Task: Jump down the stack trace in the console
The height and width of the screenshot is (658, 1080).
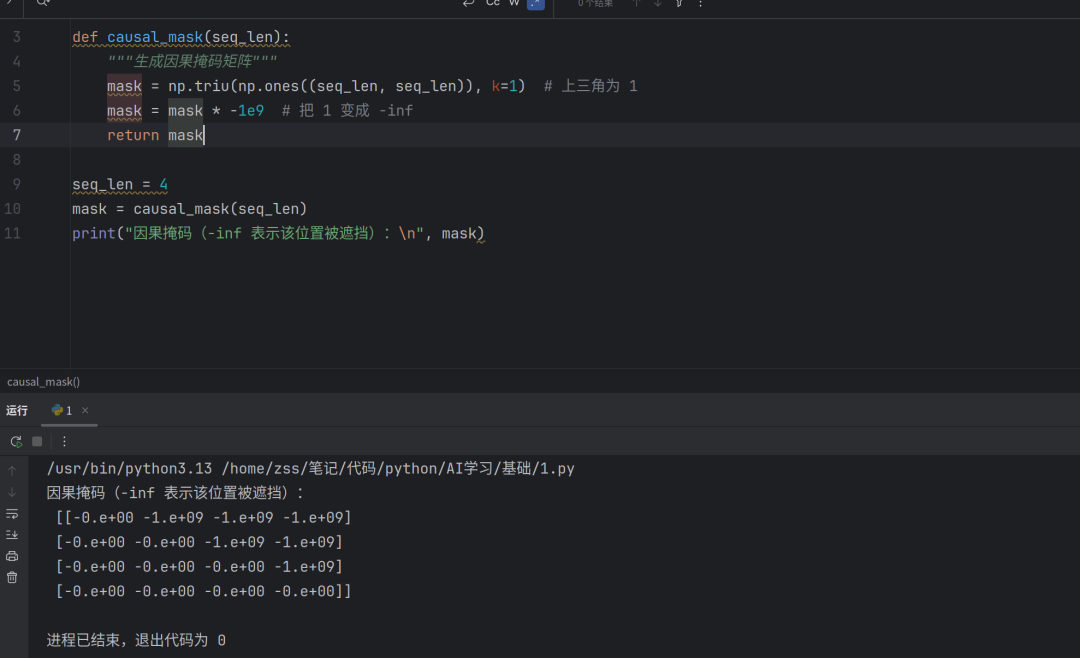Action: click(12, 492)
